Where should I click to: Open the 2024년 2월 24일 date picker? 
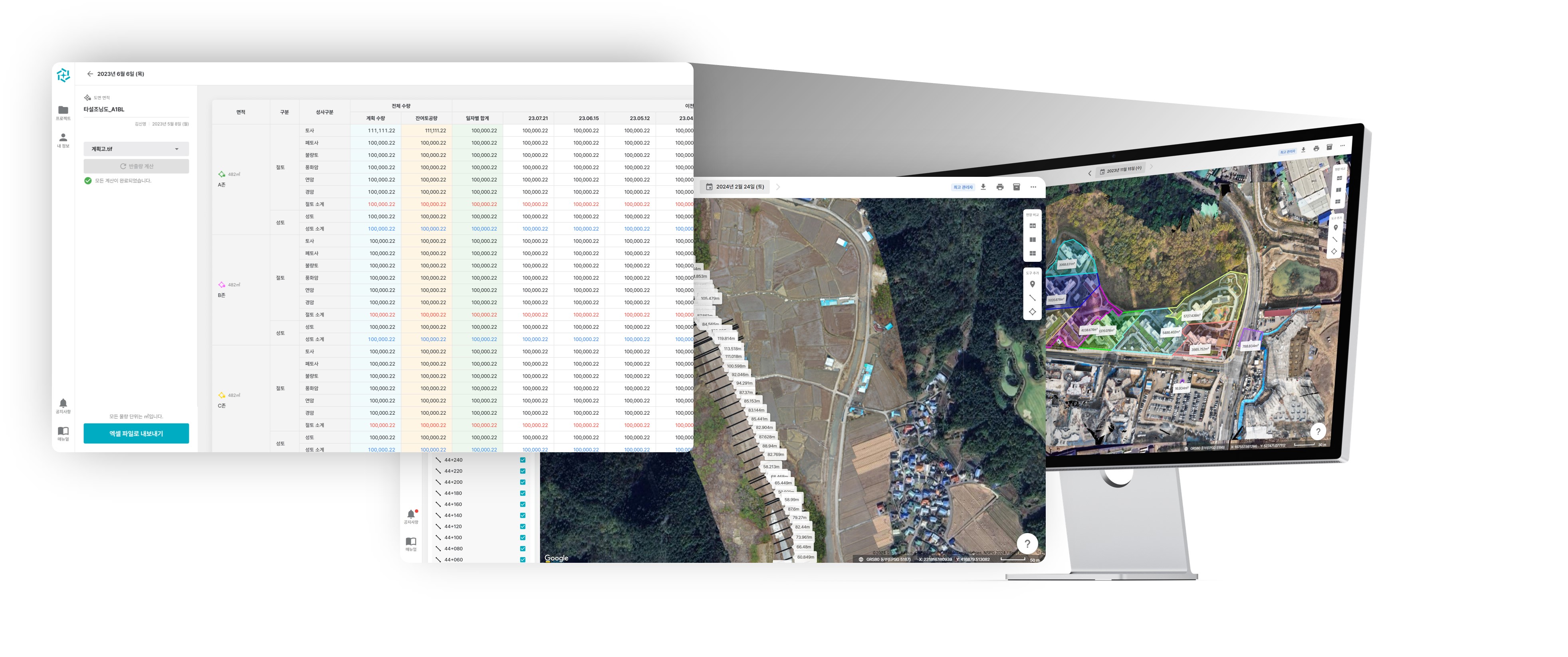point(735,187)
